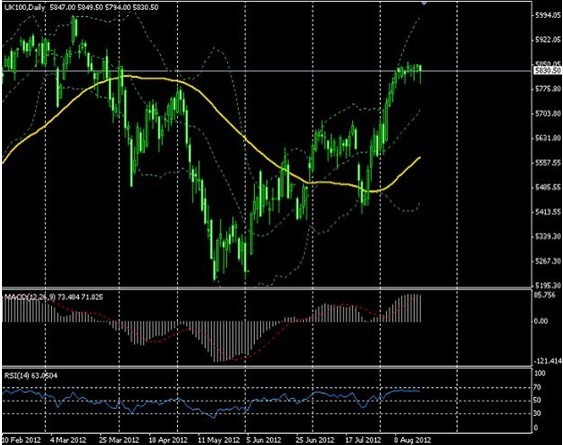Click the 5 Jun 2012 date label
The height and width of the screenshot is (445, 563).
click(264, 440)
